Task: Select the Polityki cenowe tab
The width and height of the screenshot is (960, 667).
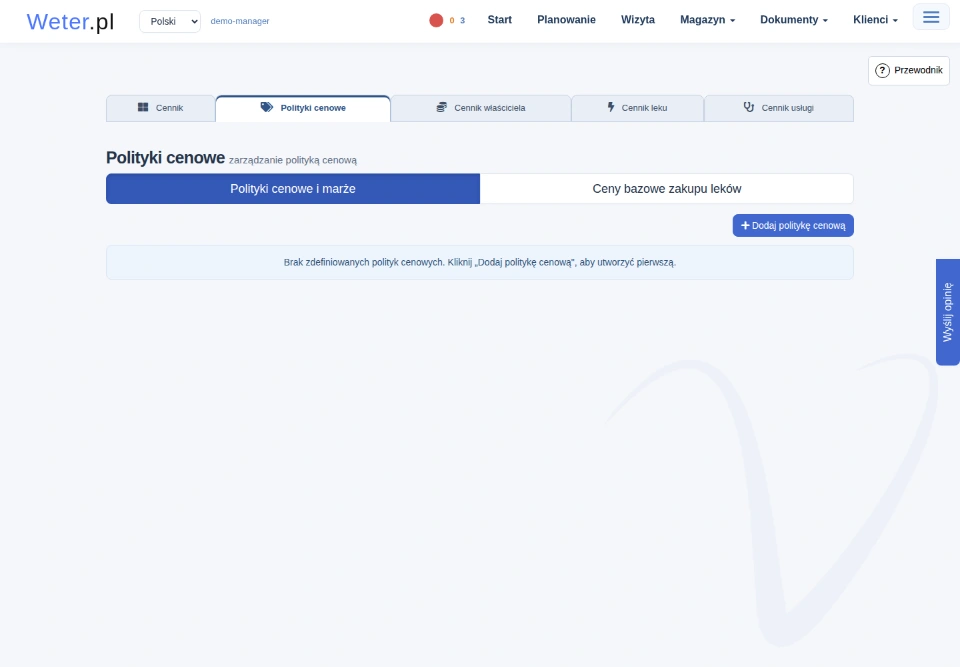Action: click(303, 108)
